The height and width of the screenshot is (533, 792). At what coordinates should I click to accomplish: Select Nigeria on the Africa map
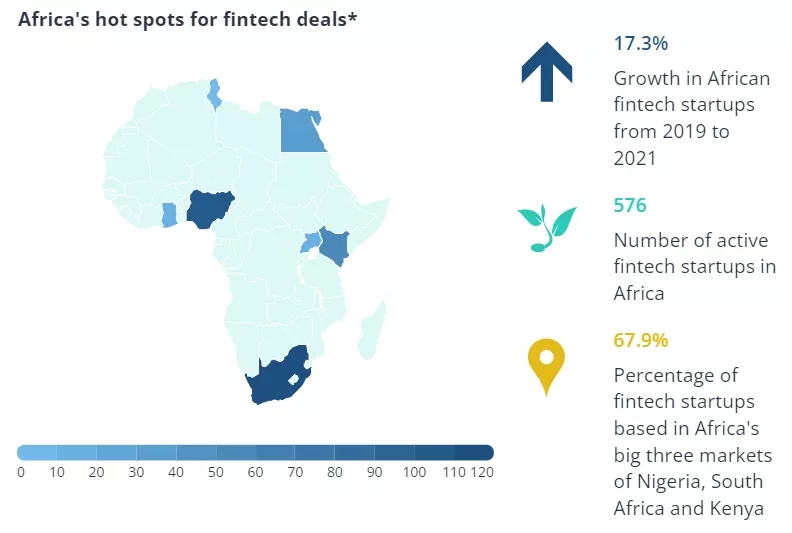211,209
